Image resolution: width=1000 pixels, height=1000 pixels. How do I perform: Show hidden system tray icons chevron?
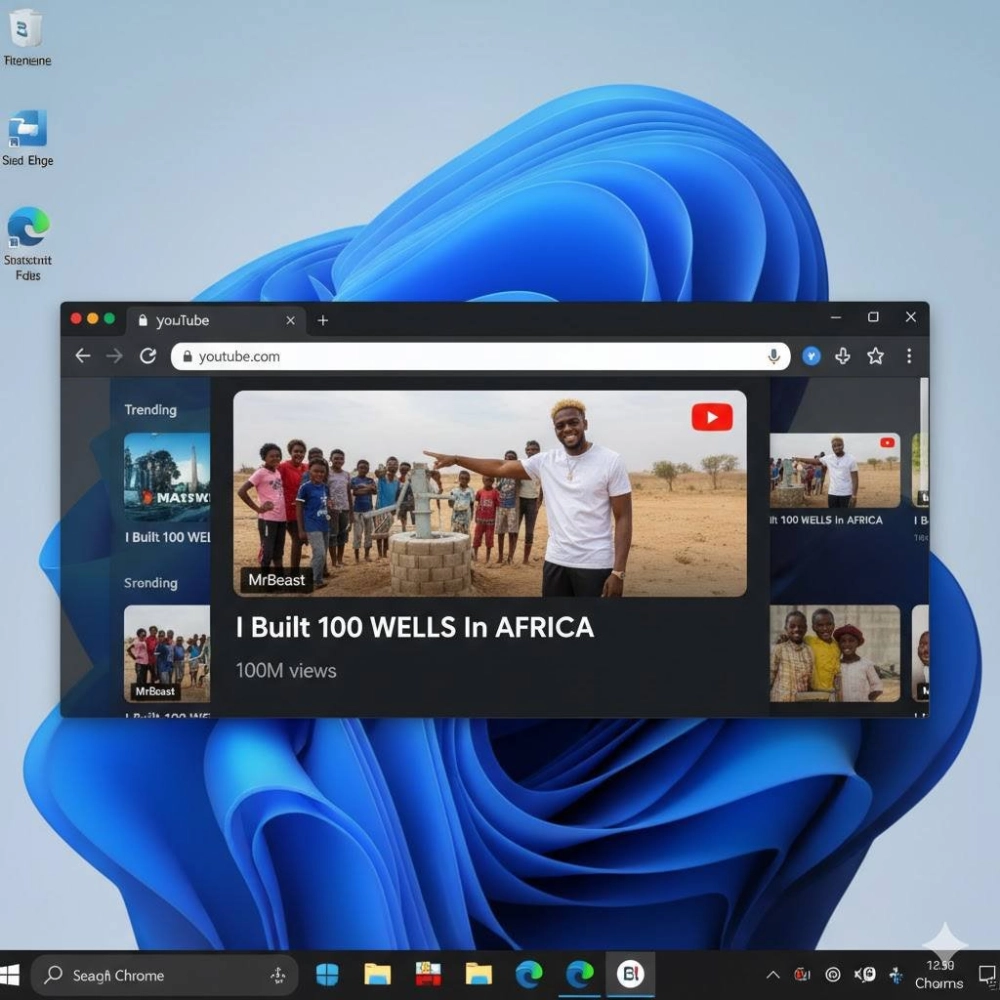(772, 975)
